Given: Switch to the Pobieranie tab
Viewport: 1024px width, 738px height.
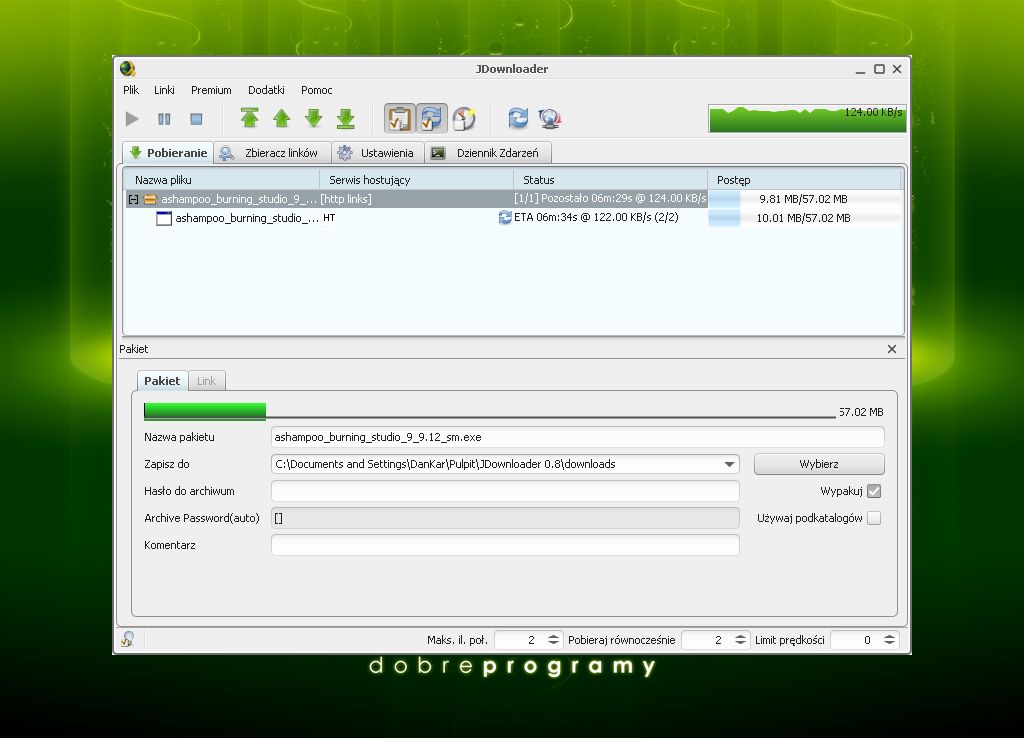Looking at the screenshot, I should tap(168, 153).
